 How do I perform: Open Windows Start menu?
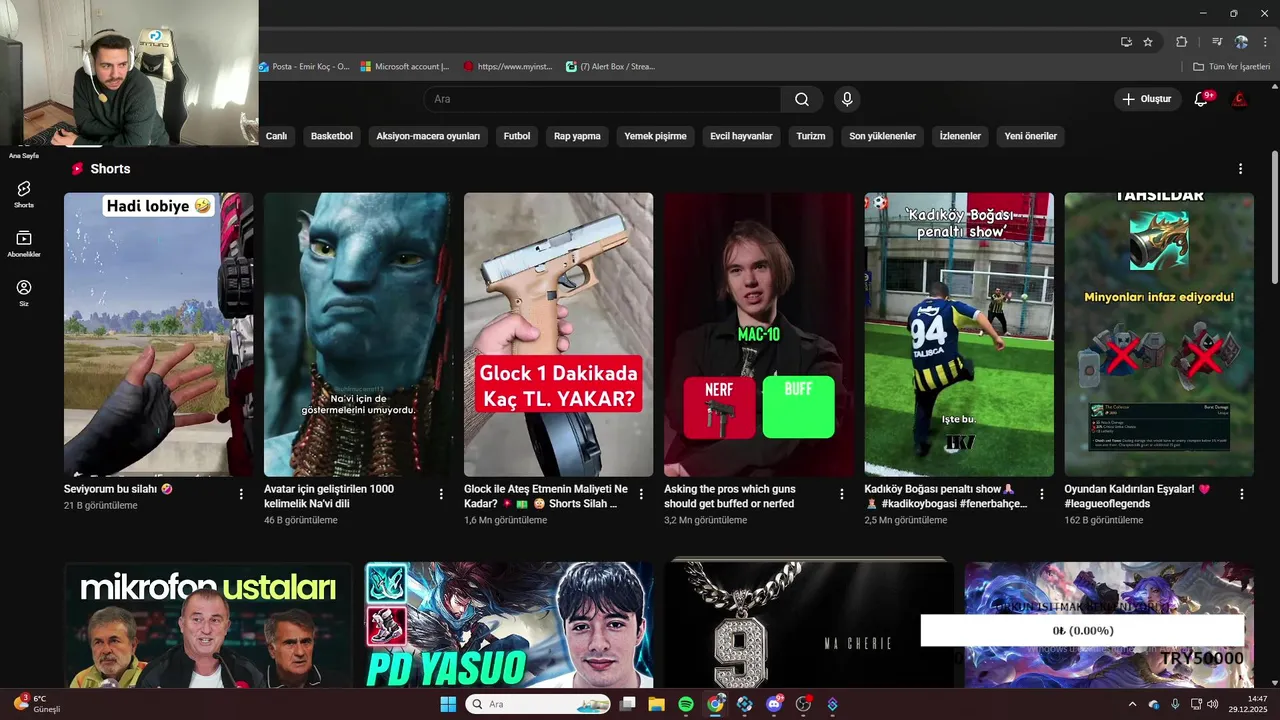pos(448,704)
